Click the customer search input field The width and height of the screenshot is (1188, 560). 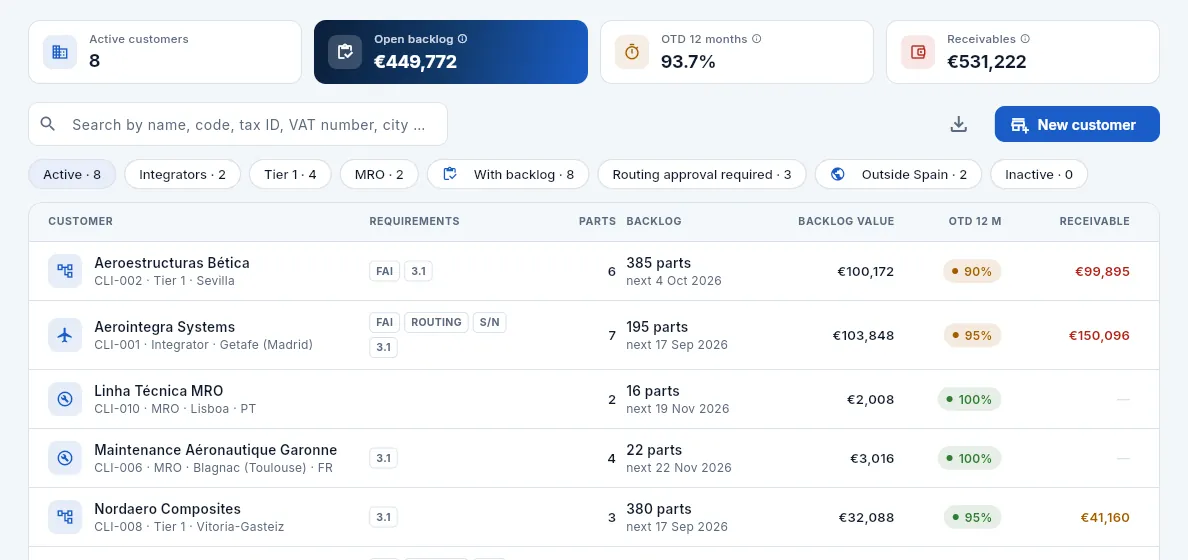coord(238,124)
